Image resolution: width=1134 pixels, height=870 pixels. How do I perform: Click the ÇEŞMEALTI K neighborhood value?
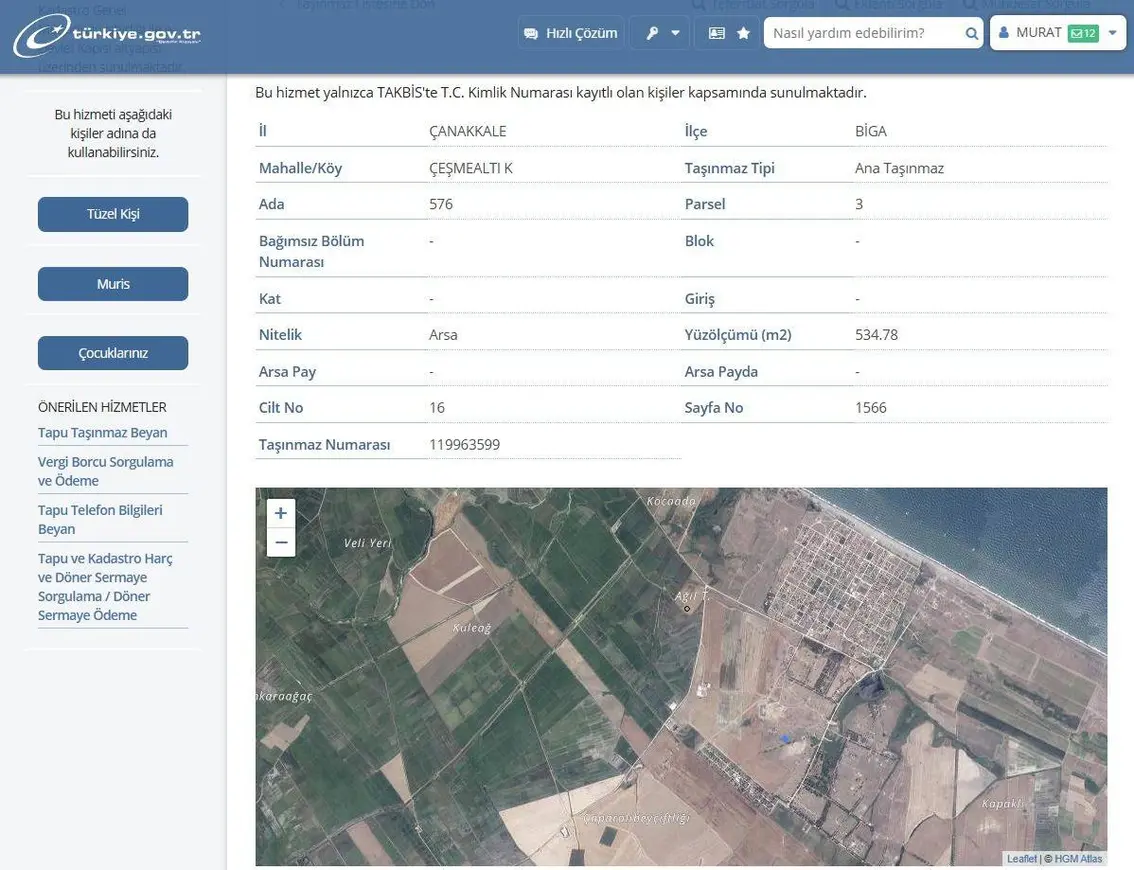(471, 168)
